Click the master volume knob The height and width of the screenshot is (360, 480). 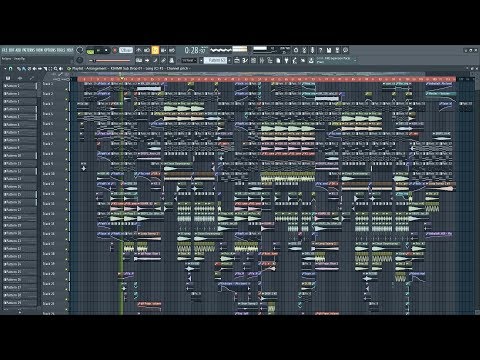80,50
